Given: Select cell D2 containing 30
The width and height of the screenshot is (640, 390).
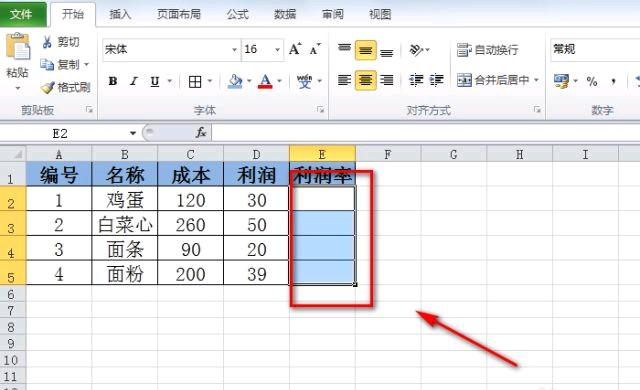Looking at the screenshot, I should coord(256,200).
